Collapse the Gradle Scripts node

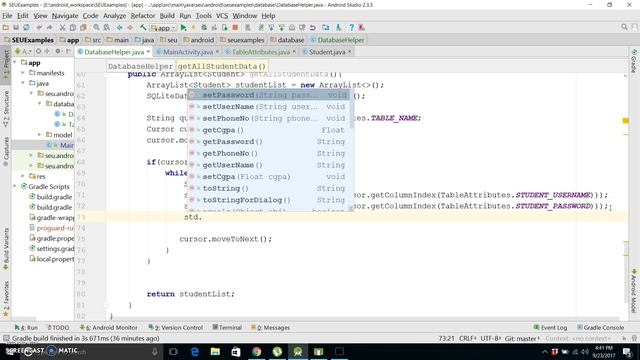click(x=16, y=187)
